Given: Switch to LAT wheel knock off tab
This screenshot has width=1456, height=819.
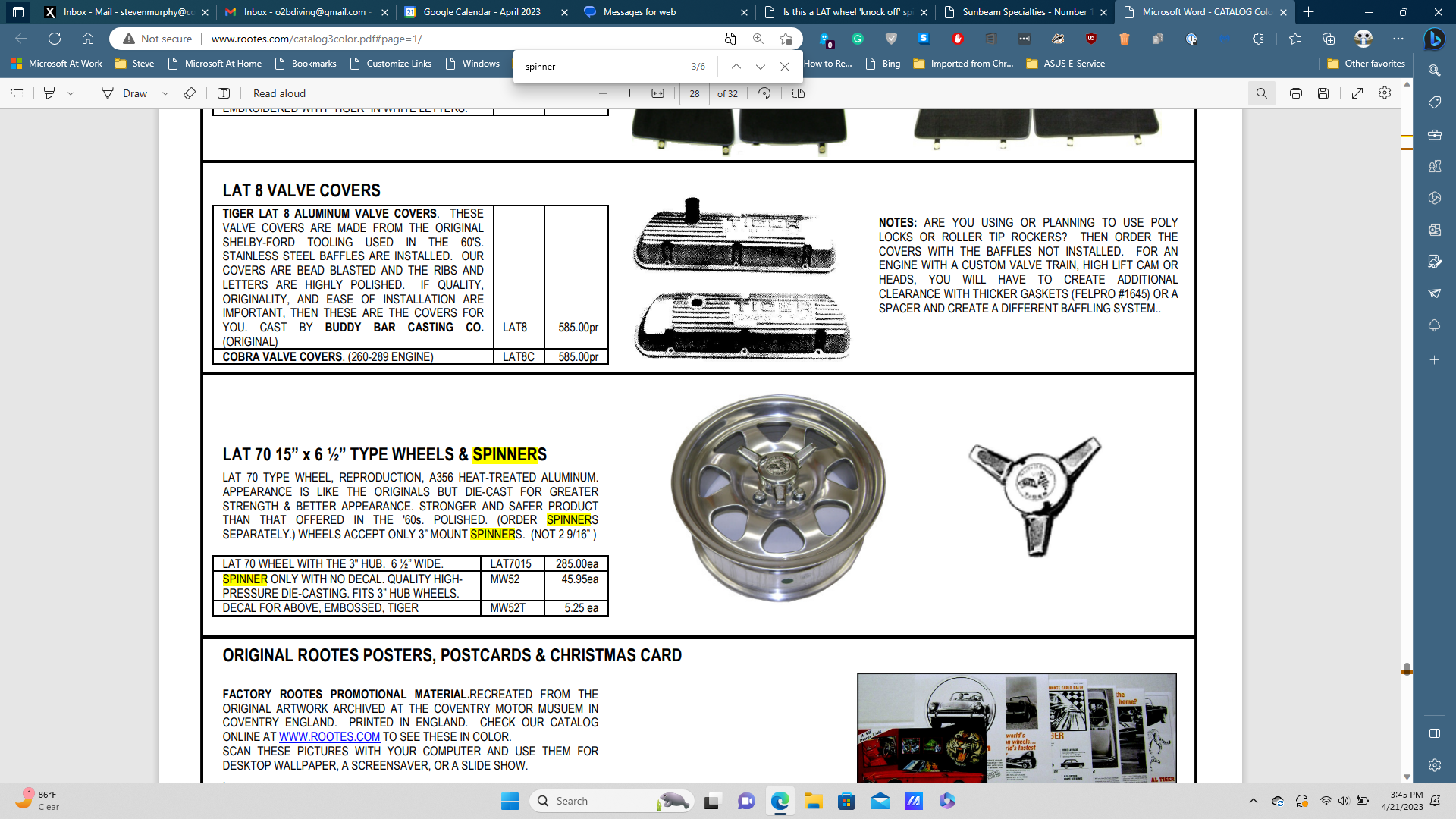Looking at the screenshot, I should 846,12.
